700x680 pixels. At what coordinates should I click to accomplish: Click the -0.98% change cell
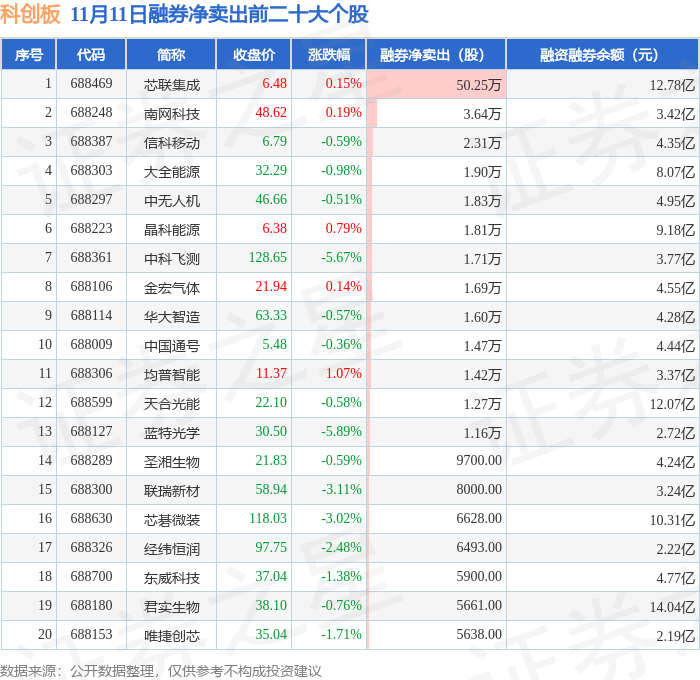[342, 171]
